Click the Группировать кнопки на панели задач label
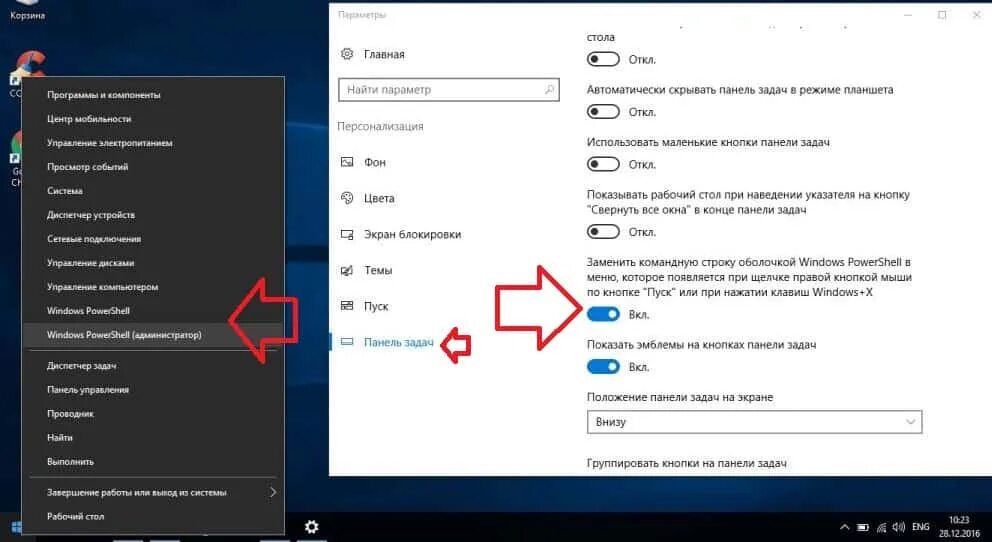The width and height of the screenshot is (992, 542). point(686,463)
